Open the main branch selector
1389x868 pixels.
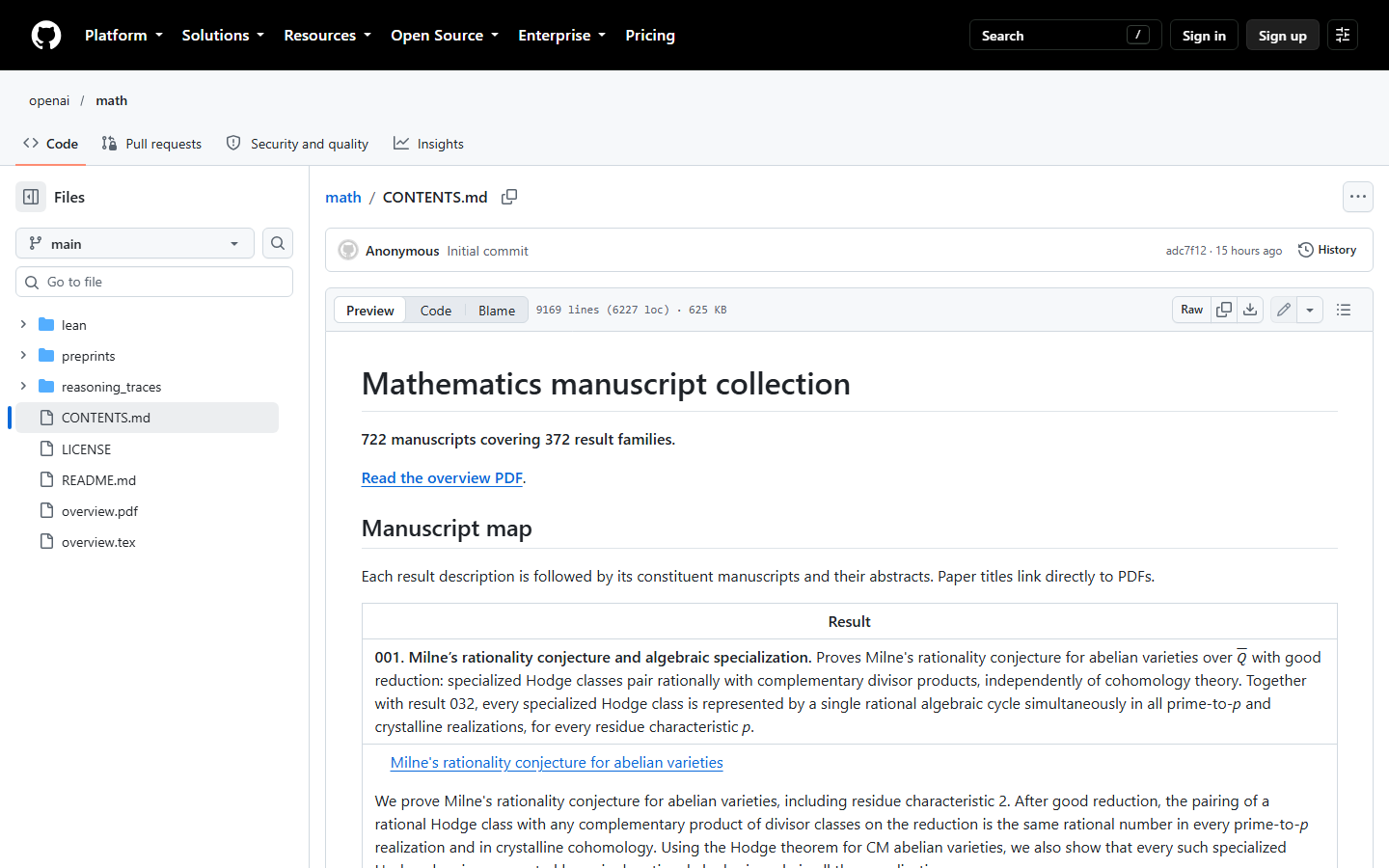point(135,244)
